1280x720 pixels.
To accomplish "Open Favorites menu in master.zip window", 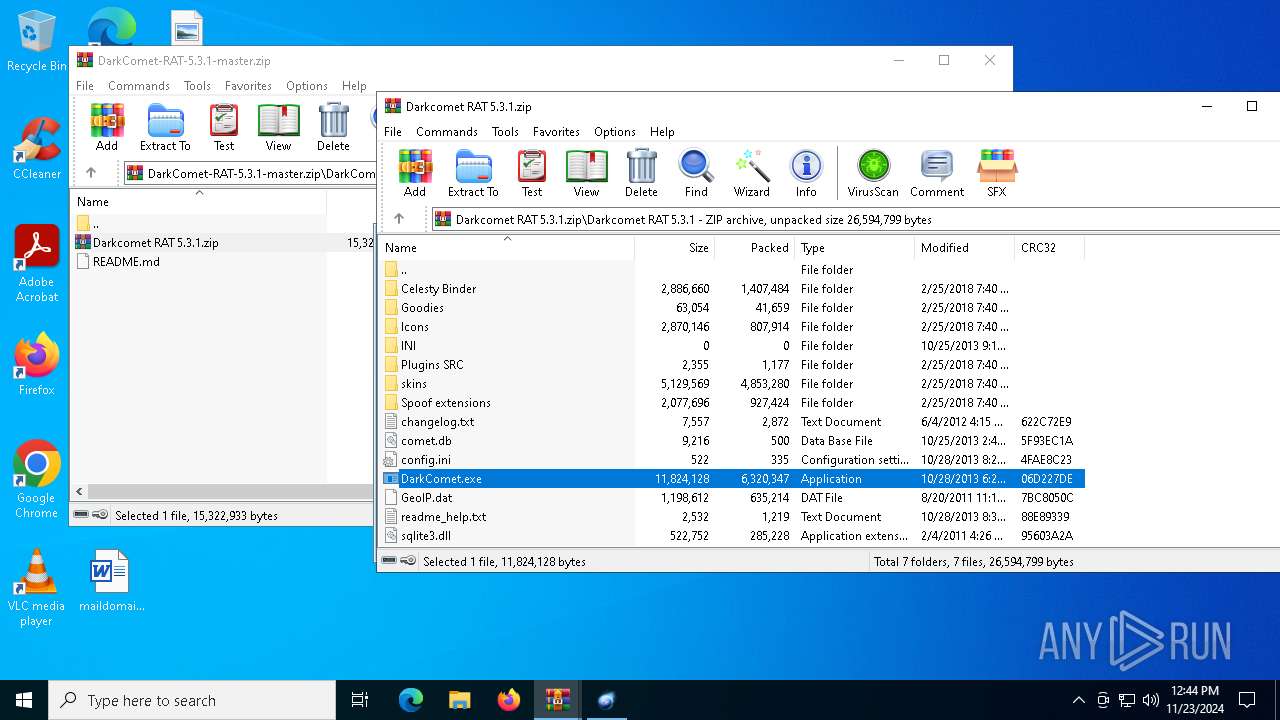I will pyautogui.click(x=248, y=86).
